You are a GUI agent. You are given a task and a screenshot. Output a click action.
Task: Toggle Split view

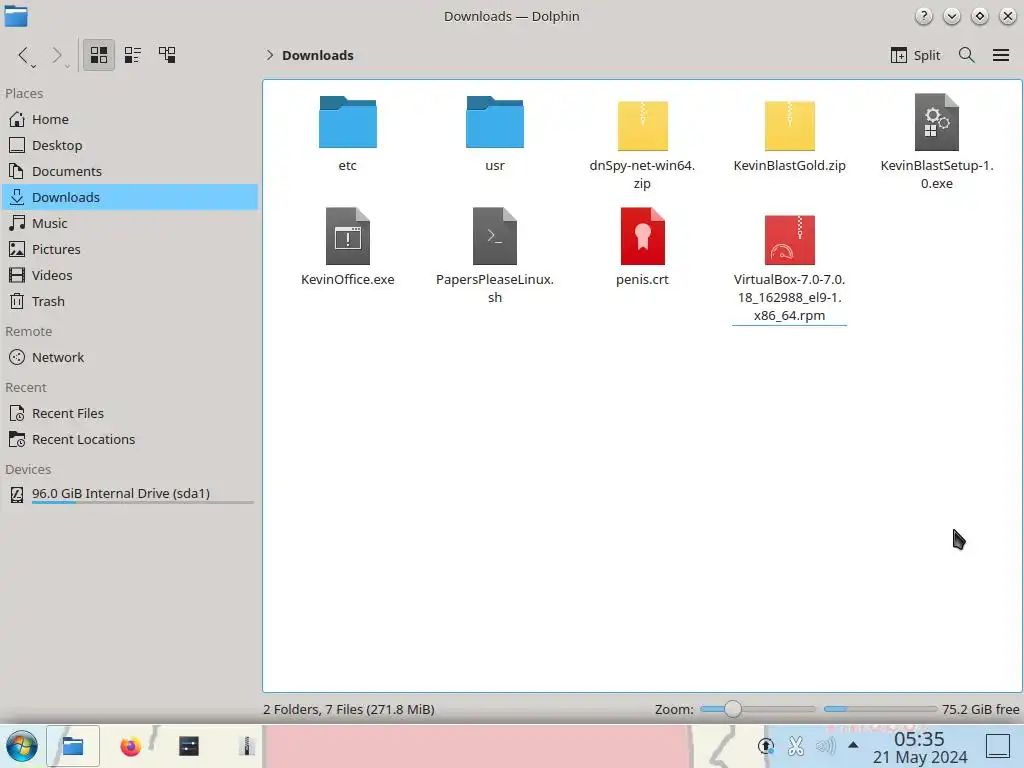(915, 56)
